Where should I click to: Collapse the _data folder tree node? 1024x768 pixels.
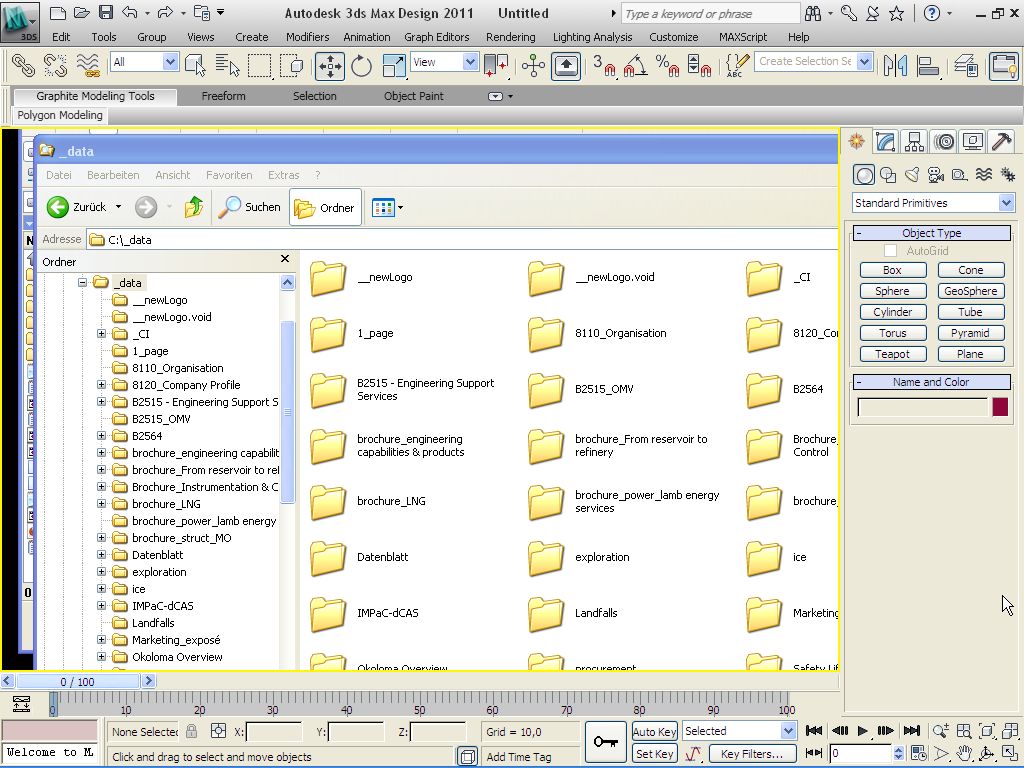pyautogui.click(x=82, y=283)
